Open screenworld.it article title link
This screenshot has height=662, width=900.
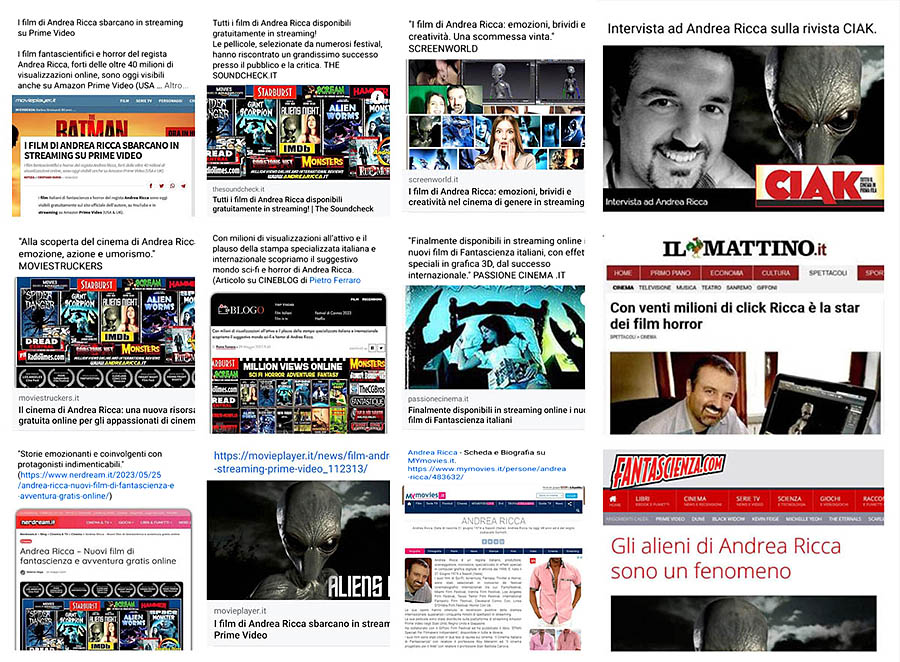point(496,196)
